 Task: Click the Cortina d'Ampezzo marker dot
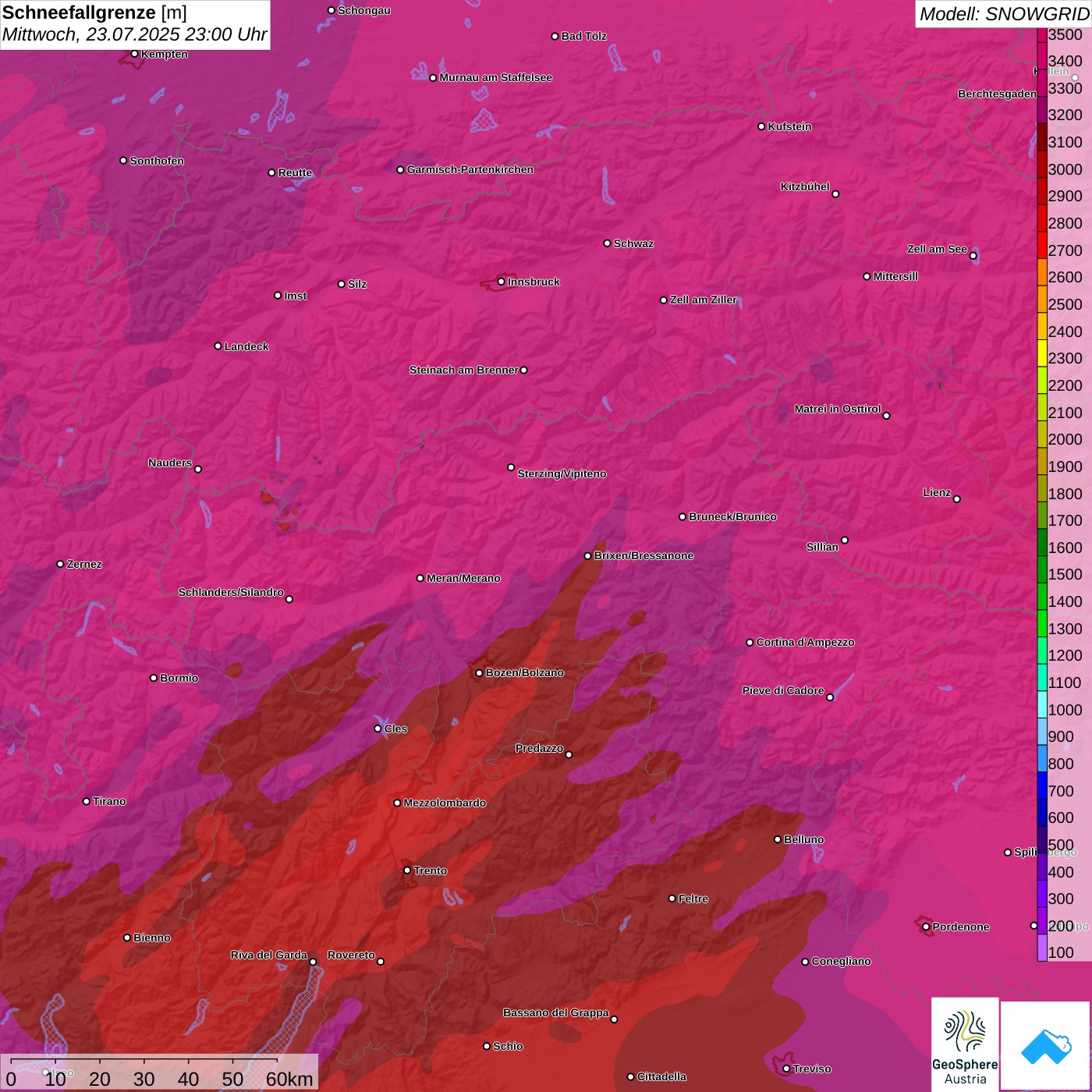(750, 643)
